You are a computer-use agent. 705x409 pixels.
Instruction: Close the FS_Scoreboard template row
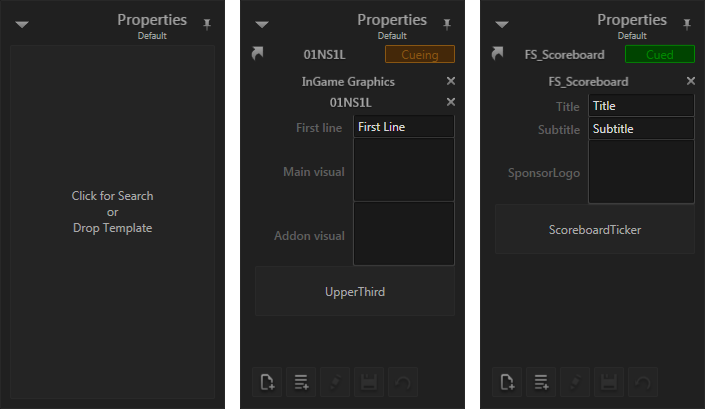pos(690,82)
